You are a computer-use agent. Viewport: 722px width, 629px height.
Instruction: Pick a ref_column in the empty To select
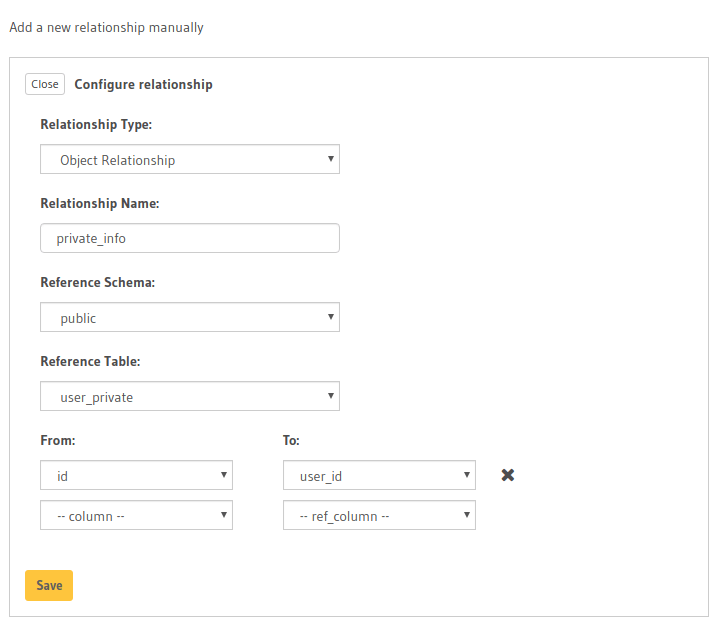click(378, 516)
